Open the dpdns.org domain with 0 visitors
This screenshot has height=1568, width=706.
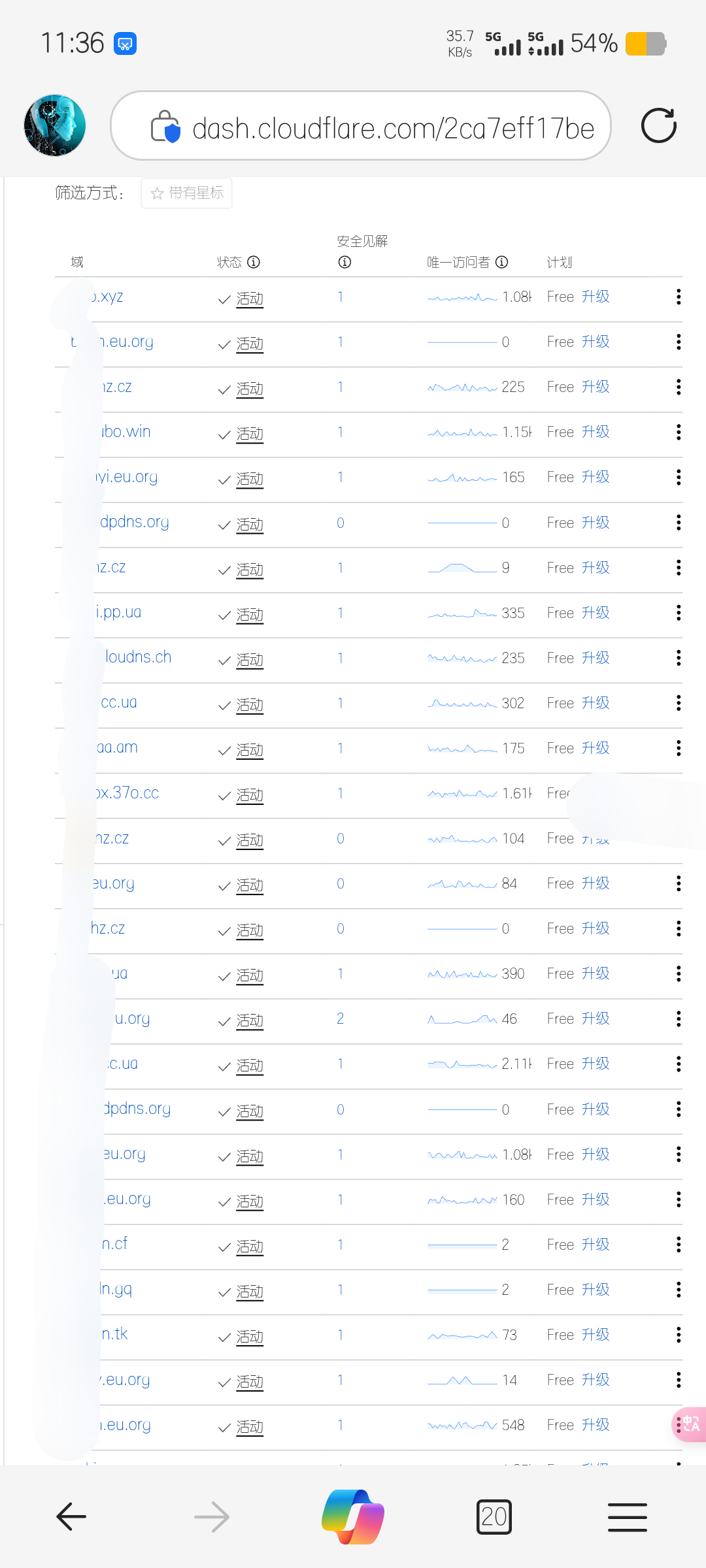135,522
